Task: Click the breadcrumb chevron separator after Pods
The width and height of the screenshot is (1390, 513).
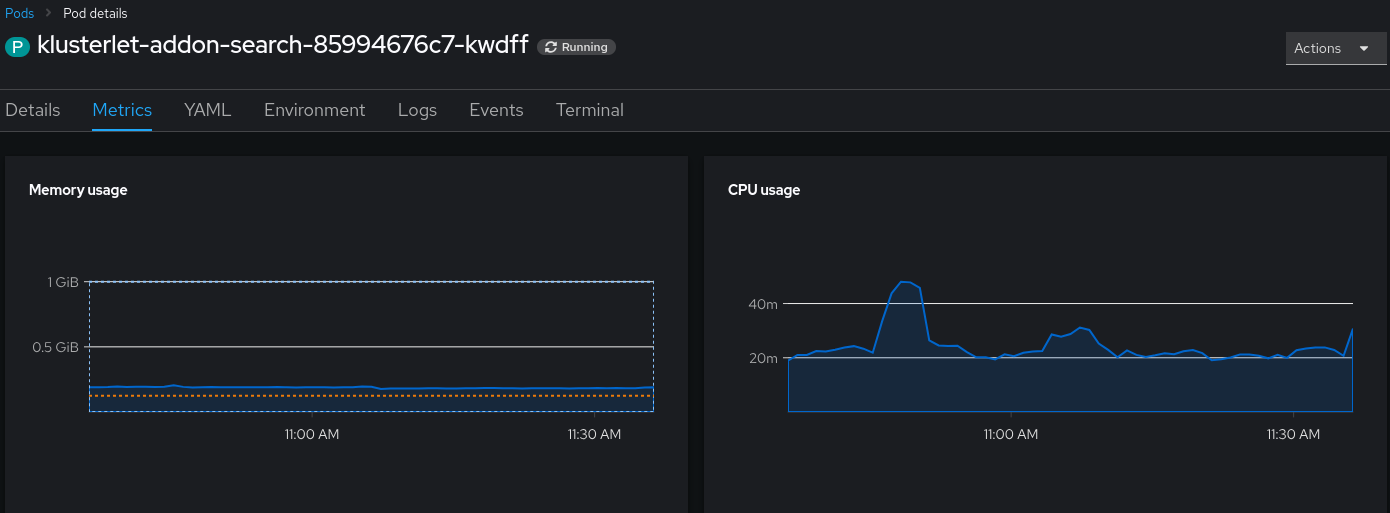Action: [48, 14]
